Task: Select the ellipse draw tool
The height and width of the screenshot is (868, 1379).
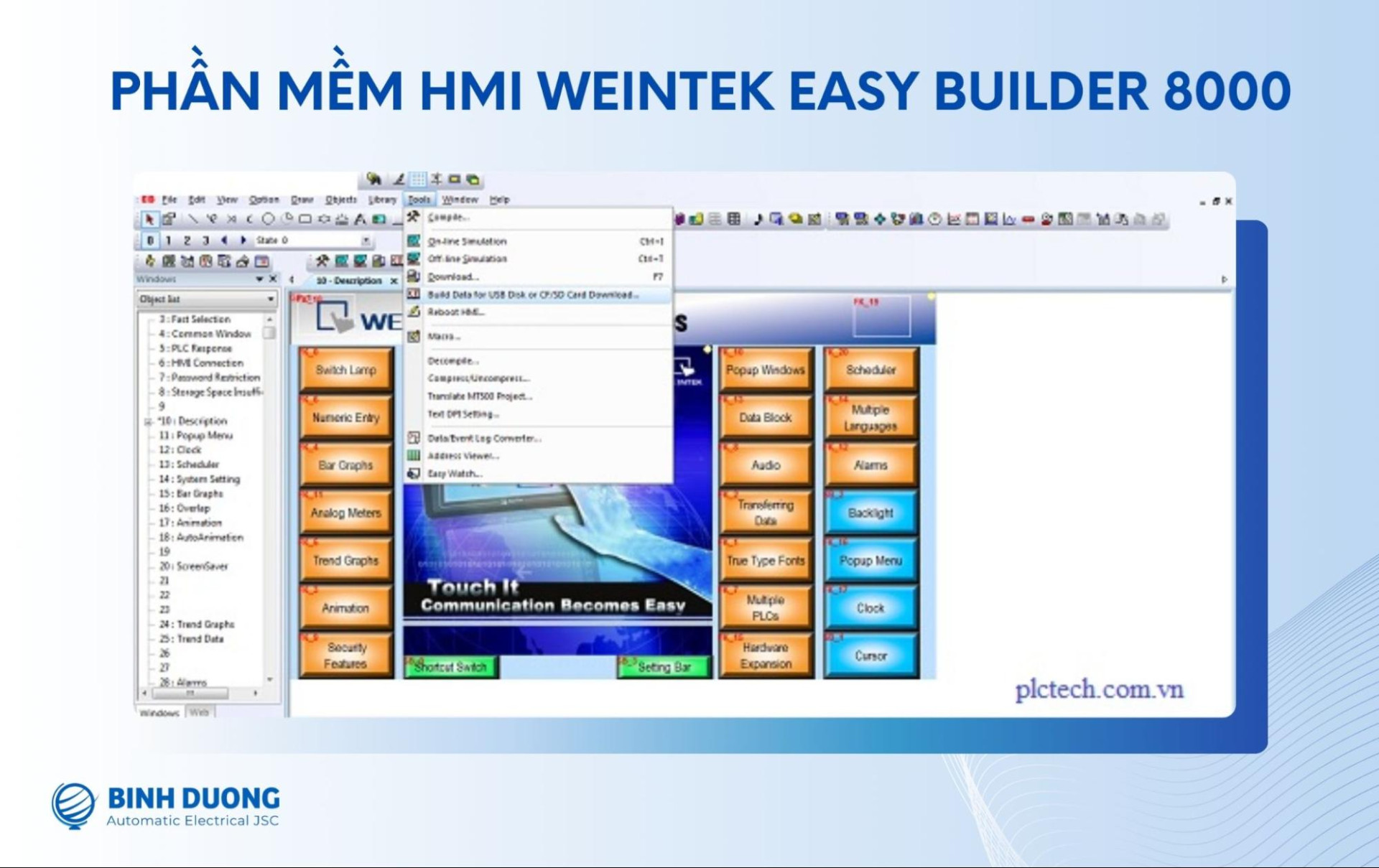Action: point(268,219)
